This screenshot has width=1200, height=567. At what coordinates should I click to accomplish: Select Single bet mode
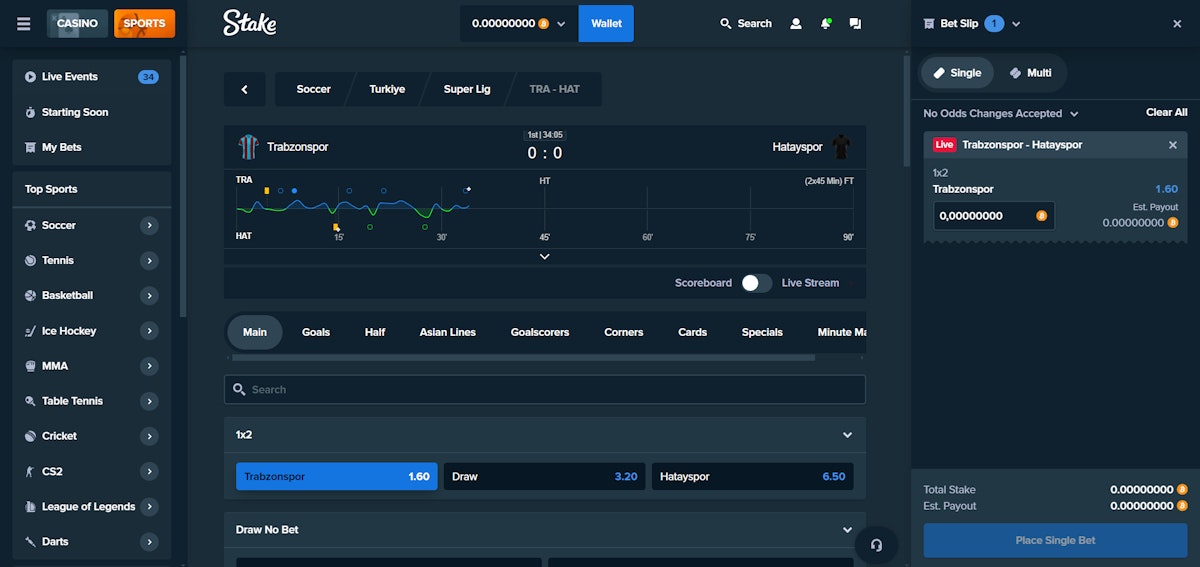[957, 73]
